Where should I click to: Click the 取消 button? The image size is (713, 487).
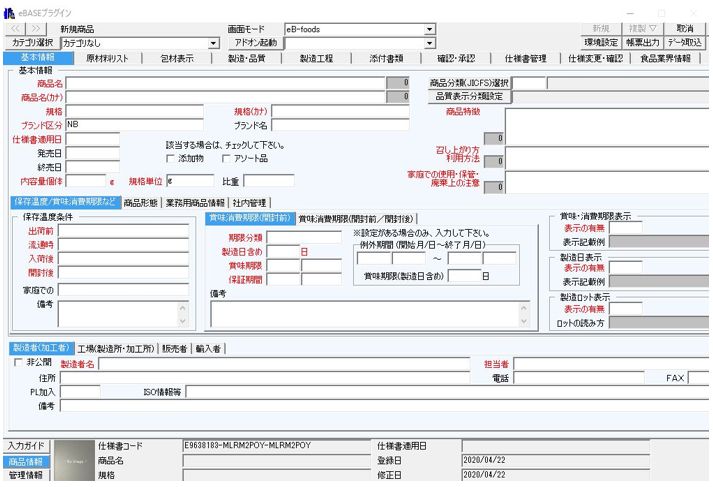[x=684, y=29]
